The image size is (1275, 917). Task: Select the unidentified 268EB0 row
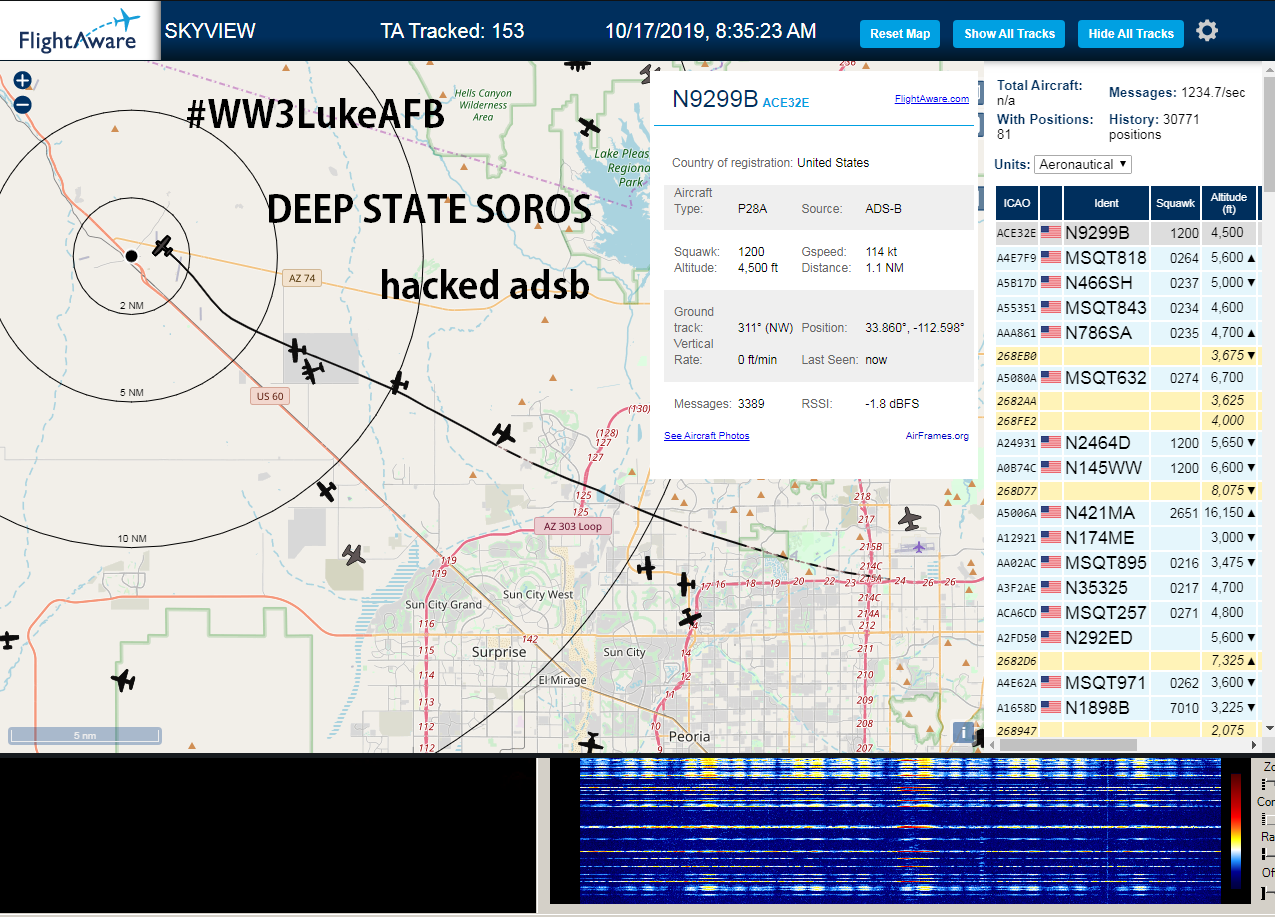(1127, 355)
